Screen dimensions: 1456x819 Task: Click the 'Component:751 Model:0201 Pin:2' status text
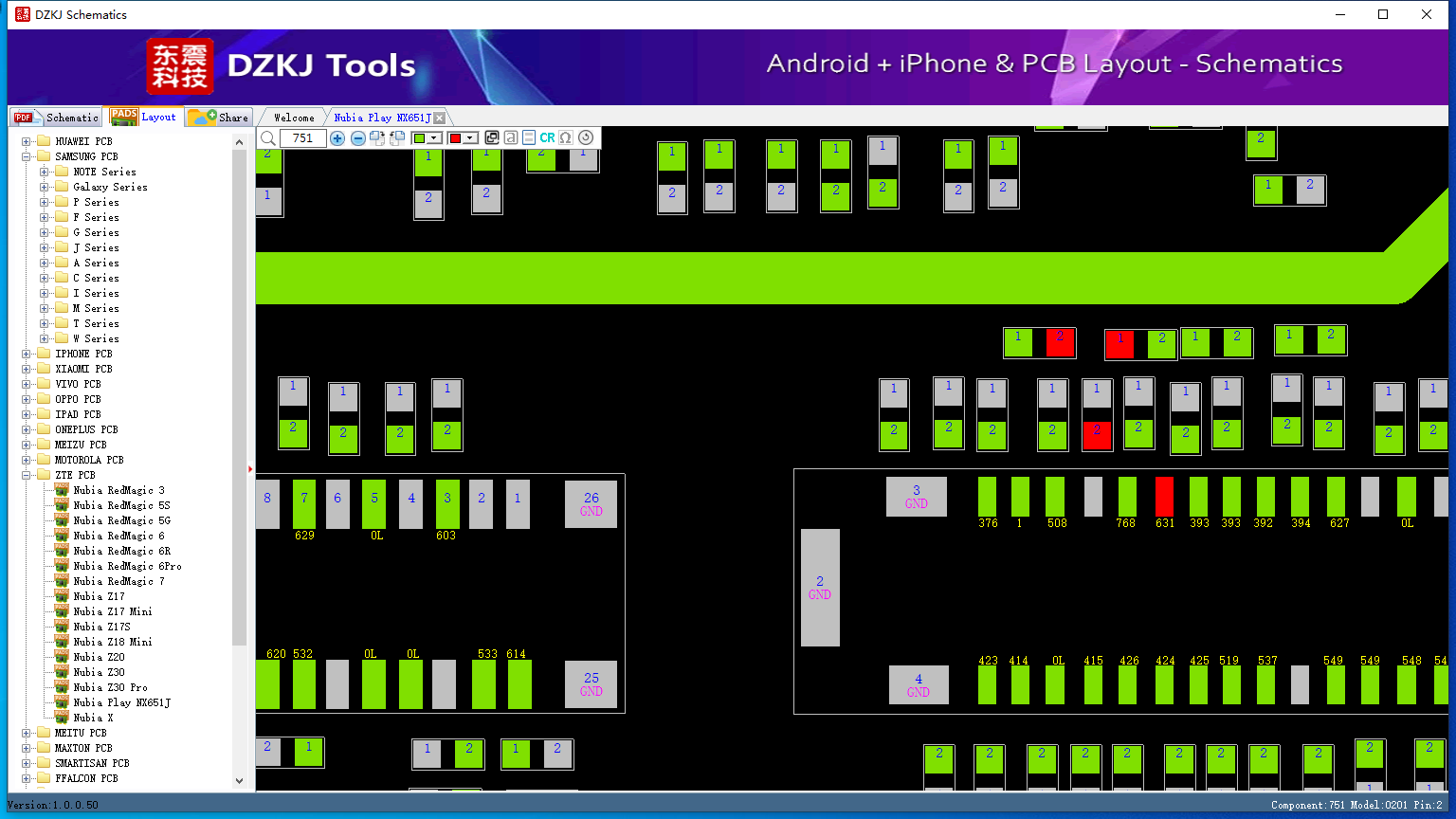point(1356,805)
